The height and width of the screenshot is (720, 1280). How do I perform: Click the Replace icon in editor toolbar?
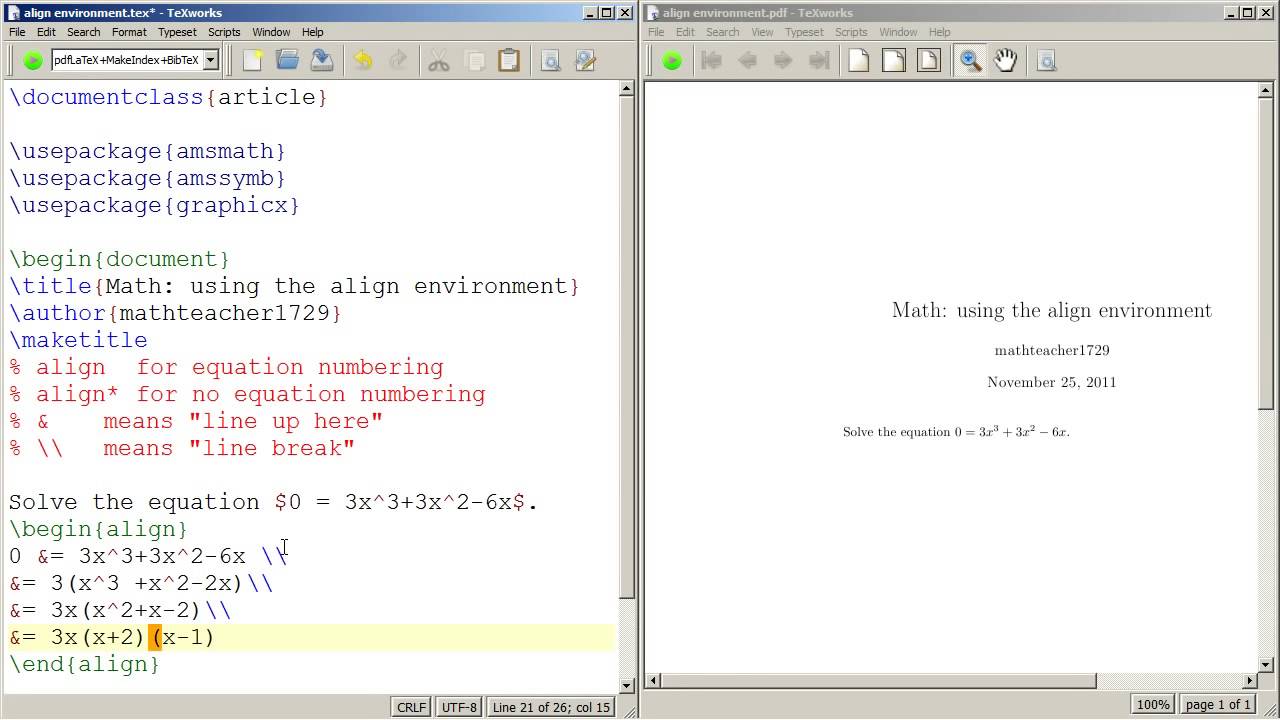(585, 61)
